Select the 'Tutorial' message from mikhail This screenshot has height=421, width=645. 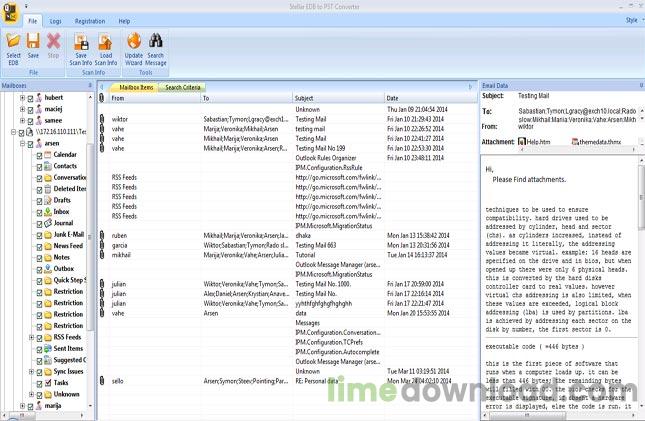pos(287,255)
